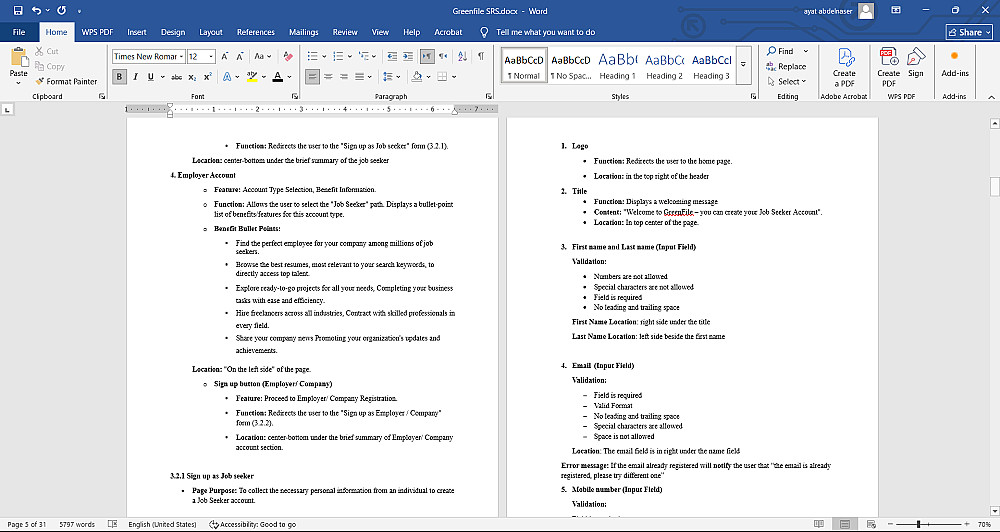Toggle Bold formatting
Screen dimensions: 1000x532
119,77
